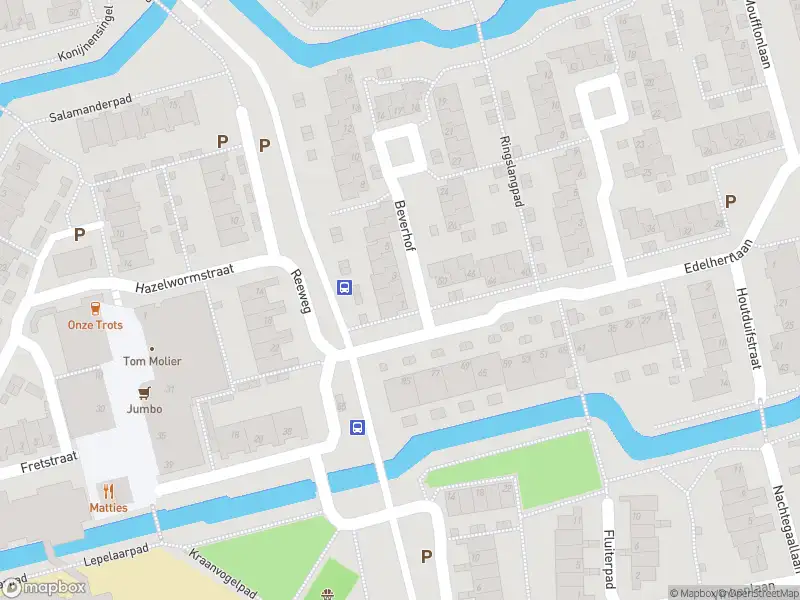The width and height of the screenshot is (800, 600).
Task: Select the Kraanvogelpad path label
Action: click(223, 573)
